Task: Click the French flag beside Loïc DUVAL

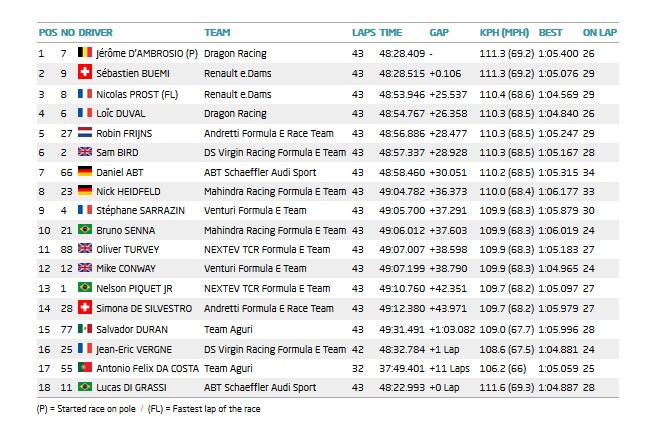Action: click(85, 112)
